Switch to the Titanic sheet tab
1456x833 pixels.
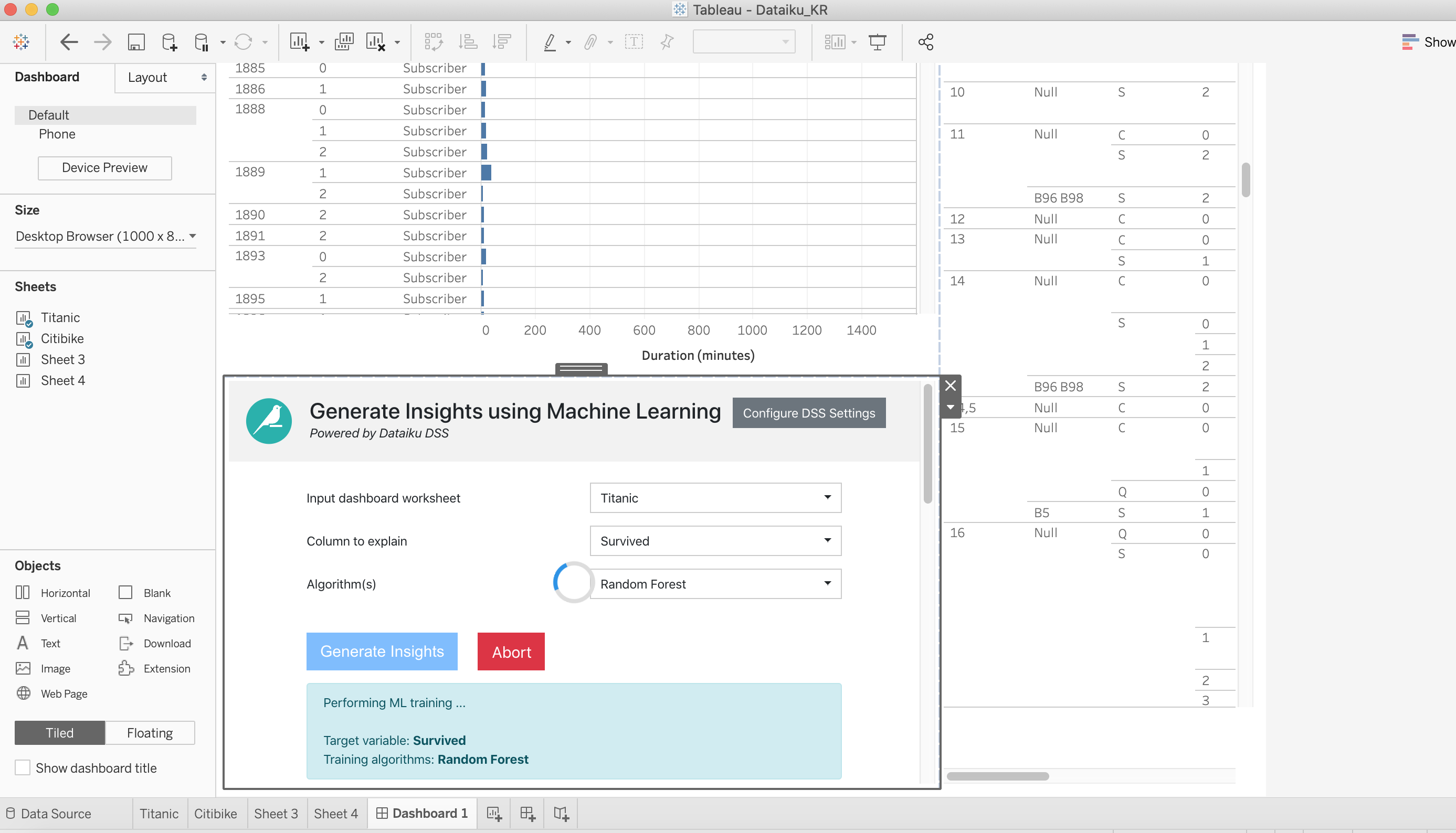159,814
